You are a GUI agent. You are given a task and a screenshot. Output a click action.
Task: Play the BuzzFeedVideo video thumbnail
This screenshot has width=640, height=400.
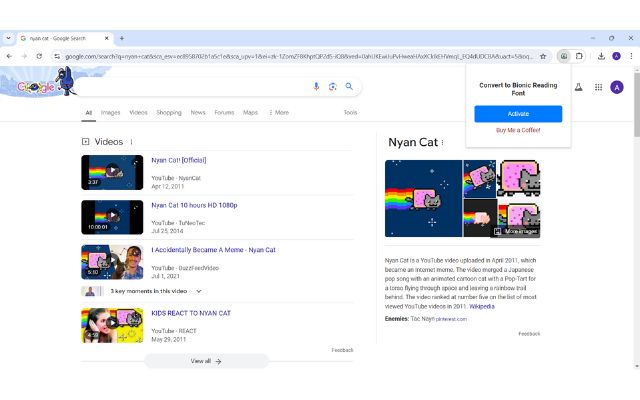112,262
